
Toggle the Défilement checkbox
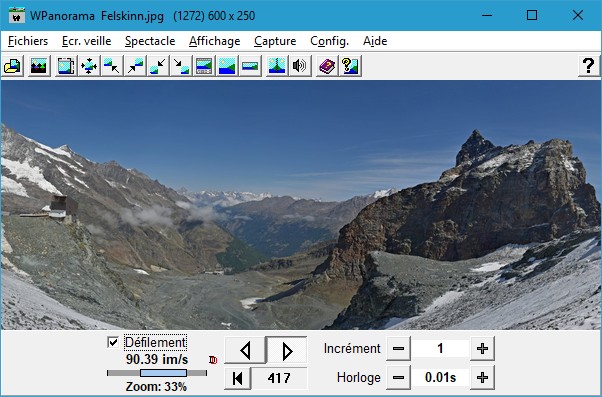[x=113, y=342]
